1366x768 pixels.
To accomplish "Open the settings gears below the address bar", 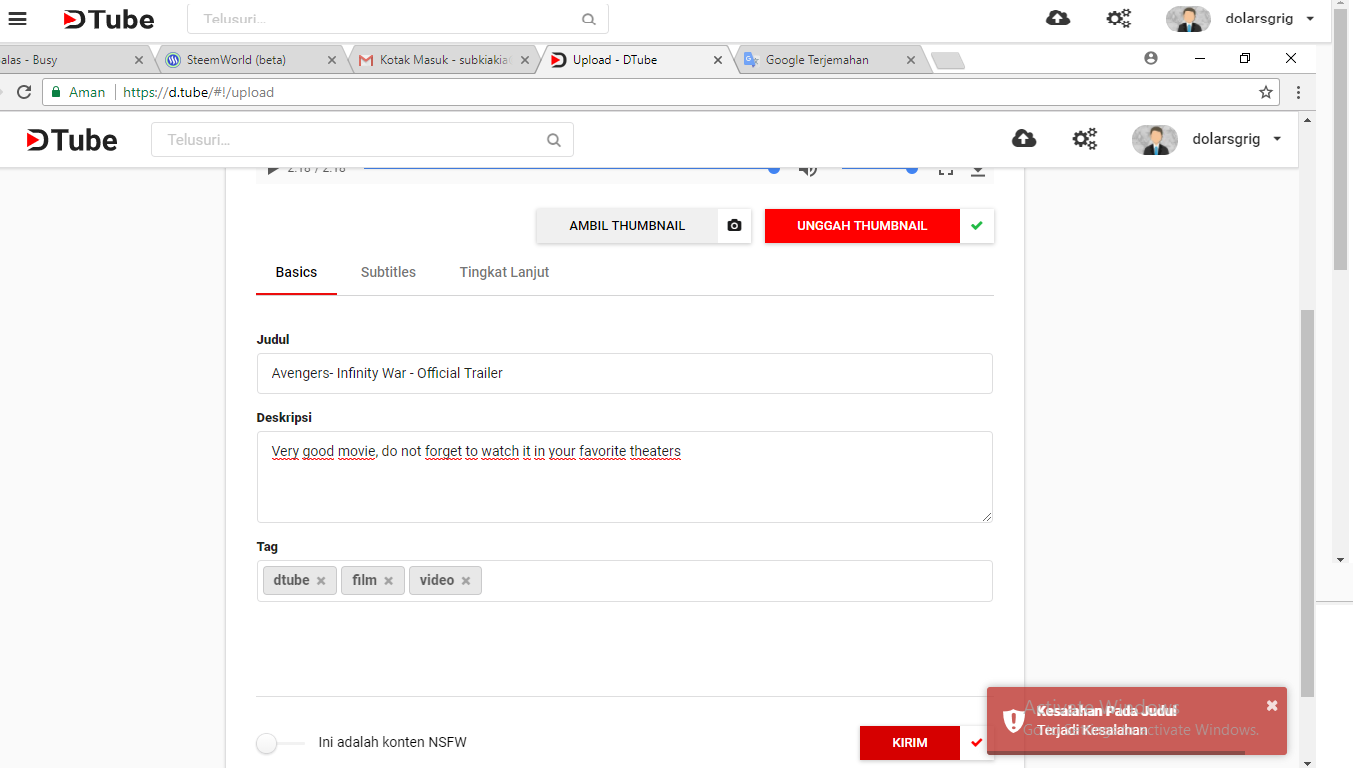I will point(1084,139).
